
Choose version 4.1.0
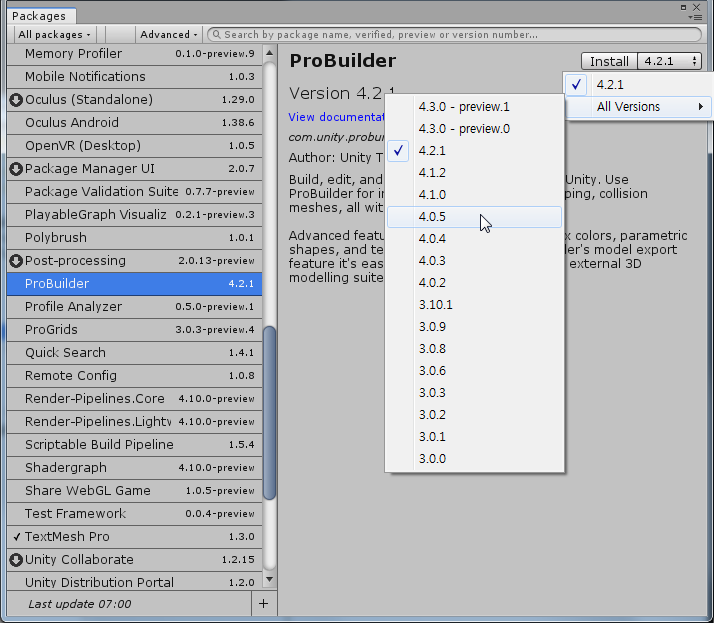(x=474, y=195)
